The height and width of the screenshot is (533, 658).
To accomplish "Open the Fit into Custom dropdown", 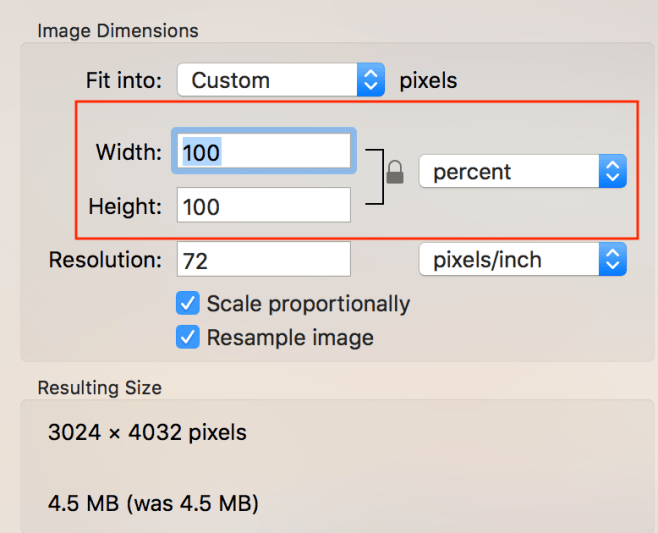I will [x=280, y=80].
